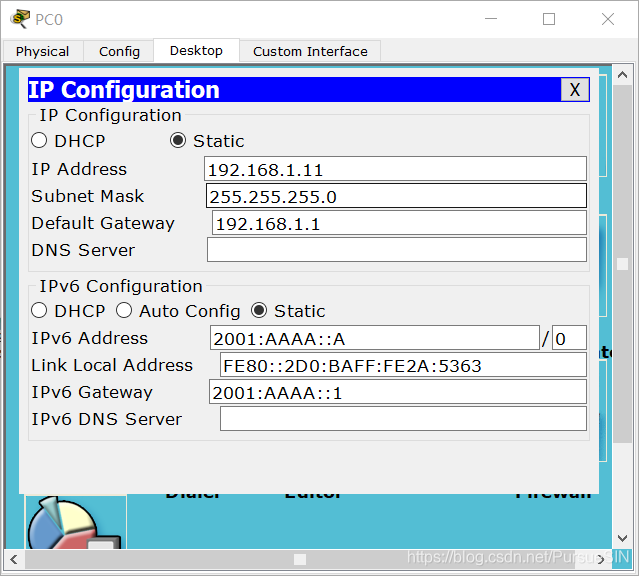Select the IPv4 Static radio button
Screen dimensions: 639x576
[178, 141]
